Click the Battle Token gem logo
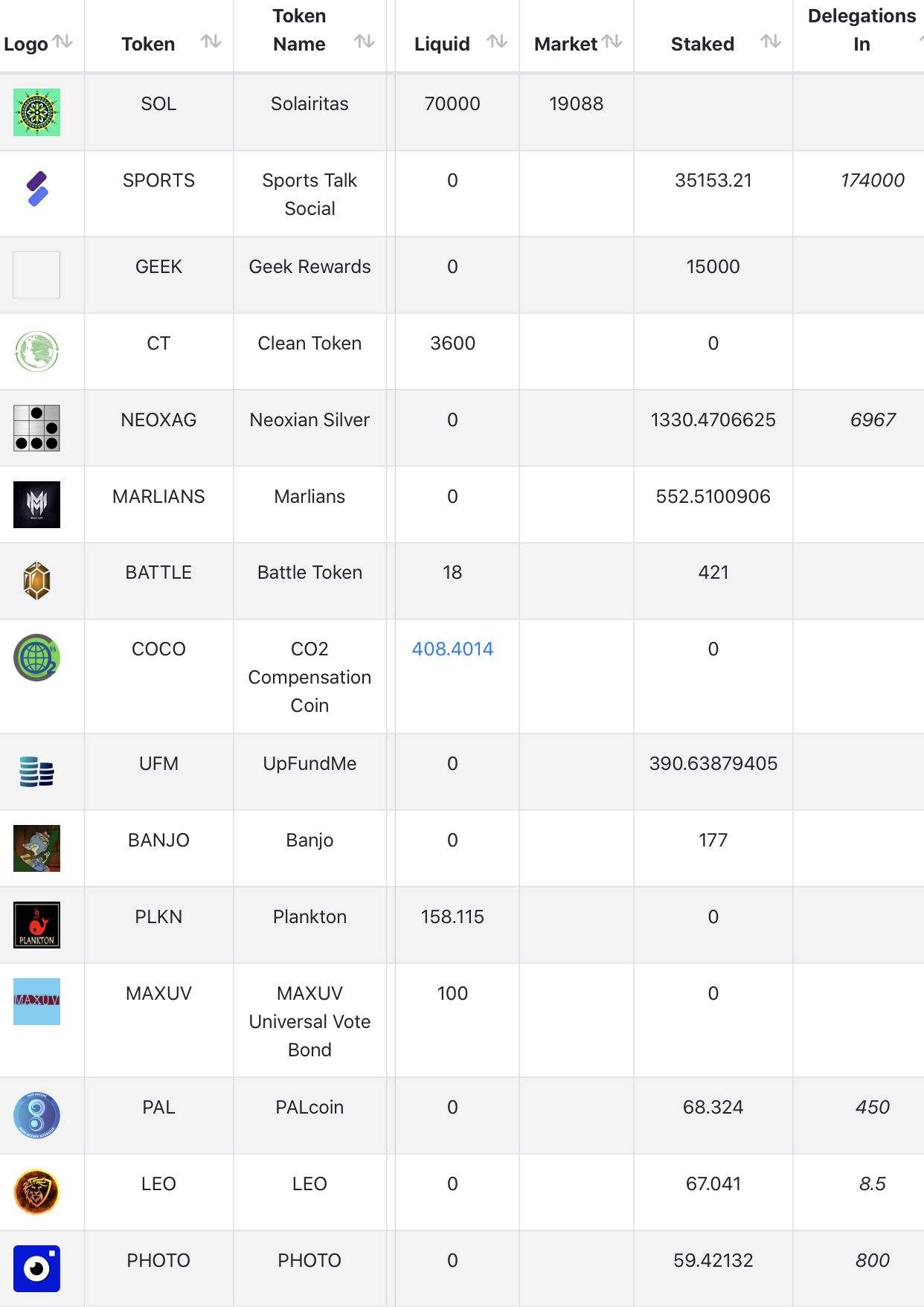924x1307 pixels. tap(36, 581)
